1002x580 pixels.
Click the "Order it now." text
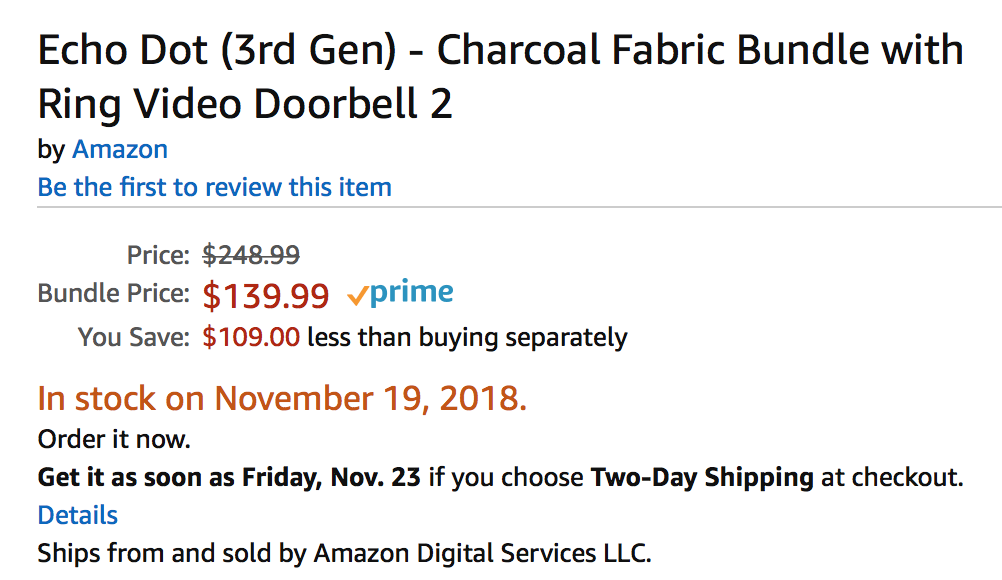pos(114,439)
